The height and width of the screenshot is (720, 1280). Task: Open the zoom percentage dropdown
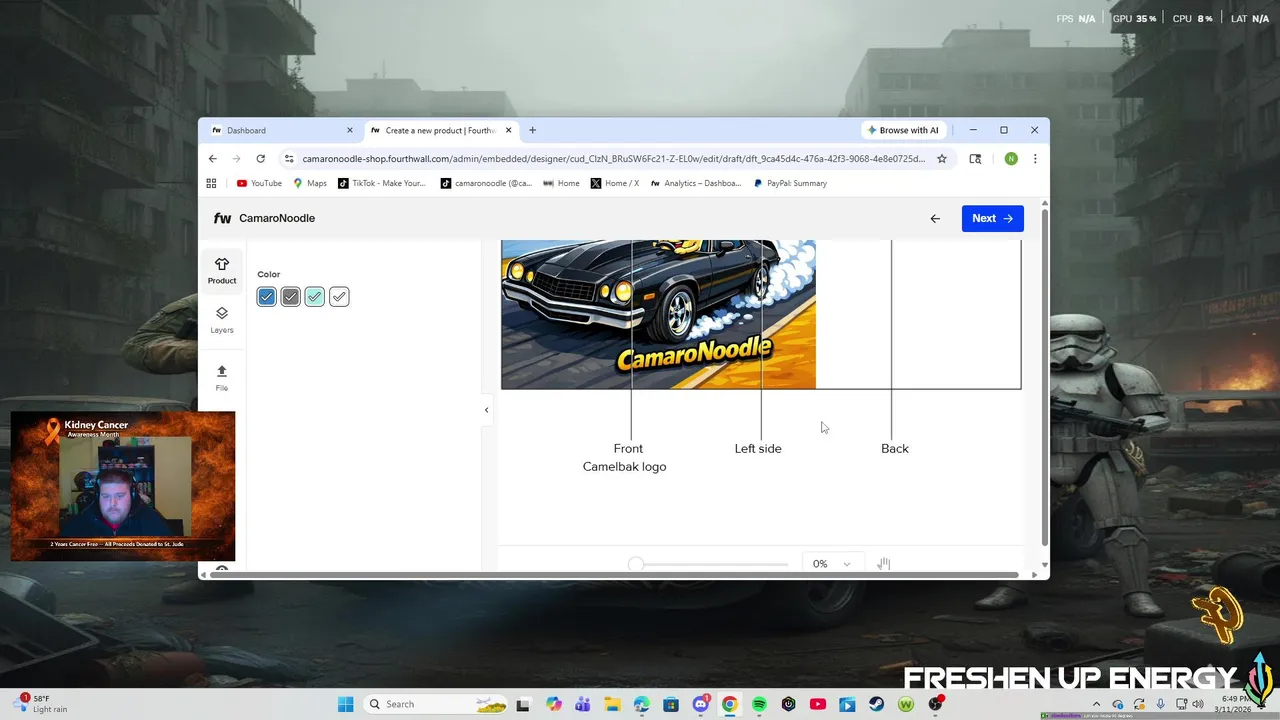click(831, 564)
